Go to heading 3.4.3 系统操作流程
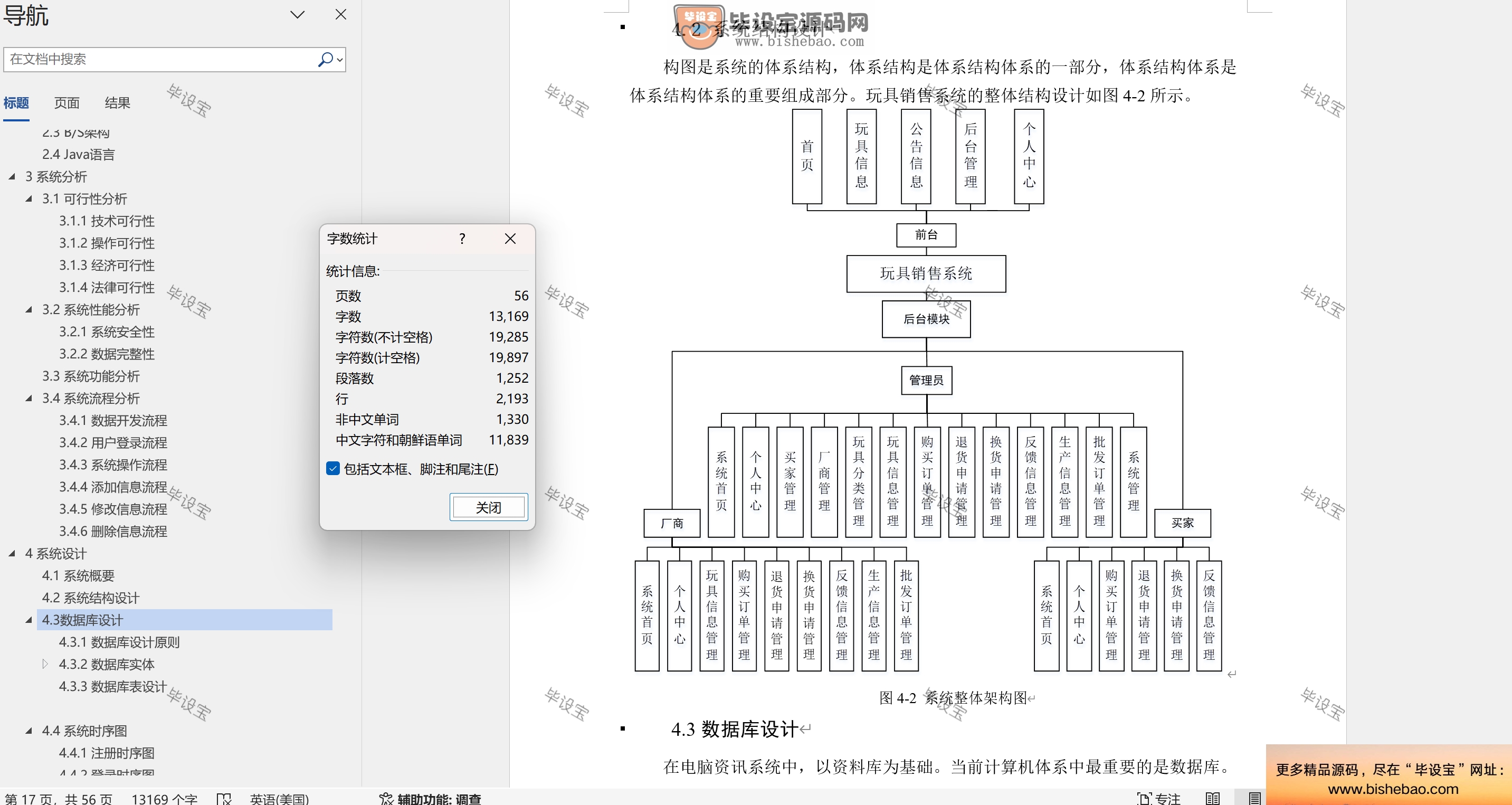Screen dimensions: 1512x805 [x=113, y=465]
